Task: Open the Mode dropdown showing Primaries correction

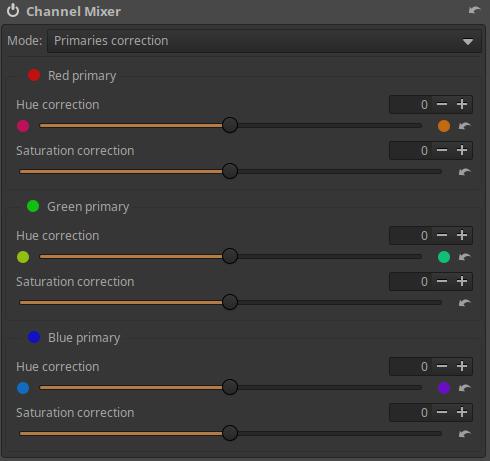Action: coord(264,41)
